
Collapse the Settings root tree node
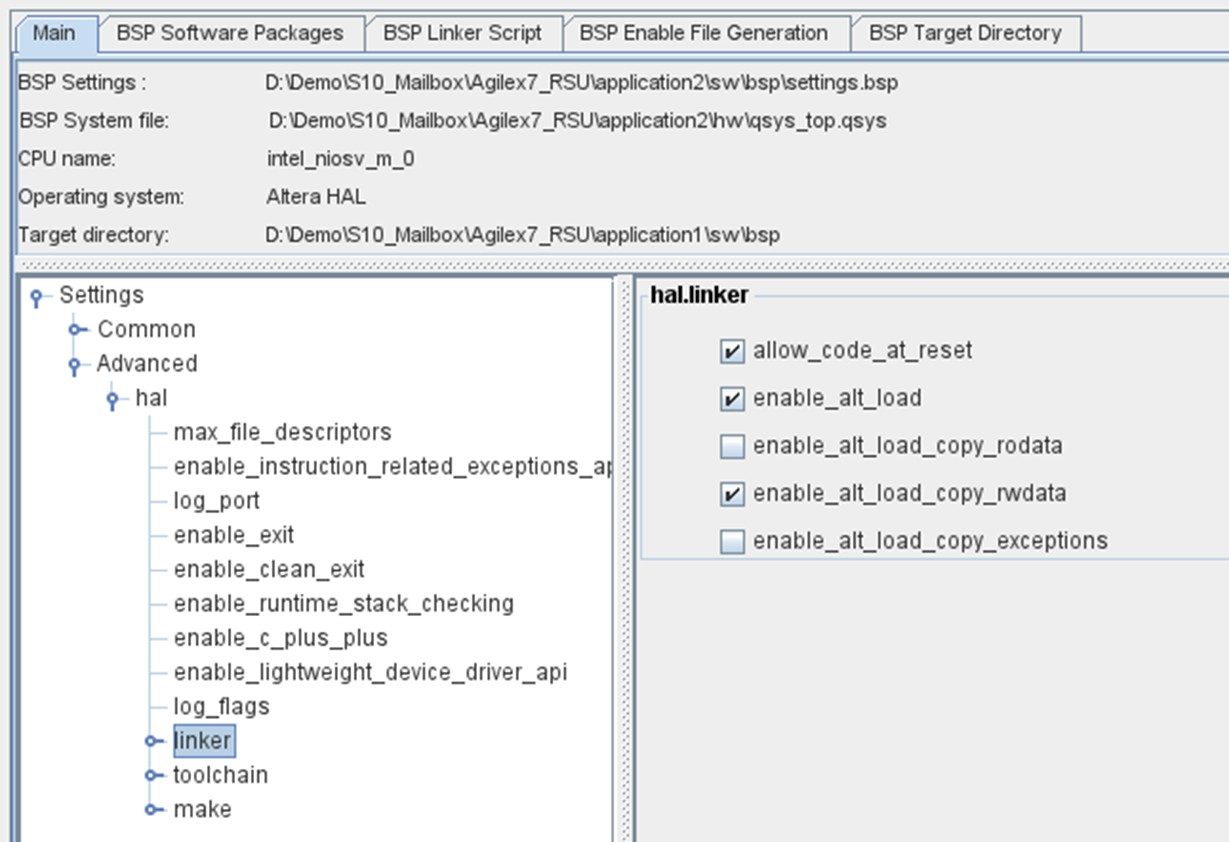tap(37, 297)
